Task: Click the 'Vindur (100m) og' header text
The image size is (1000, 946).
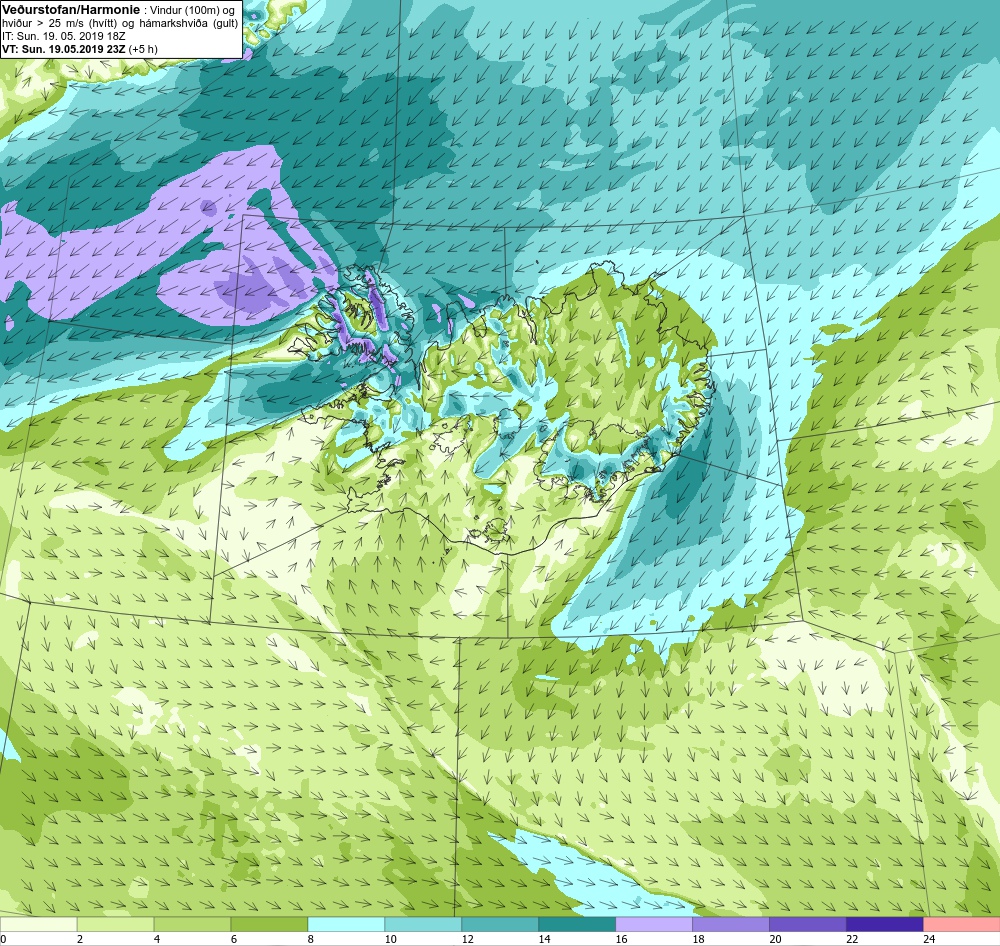Action: (193, 10)
